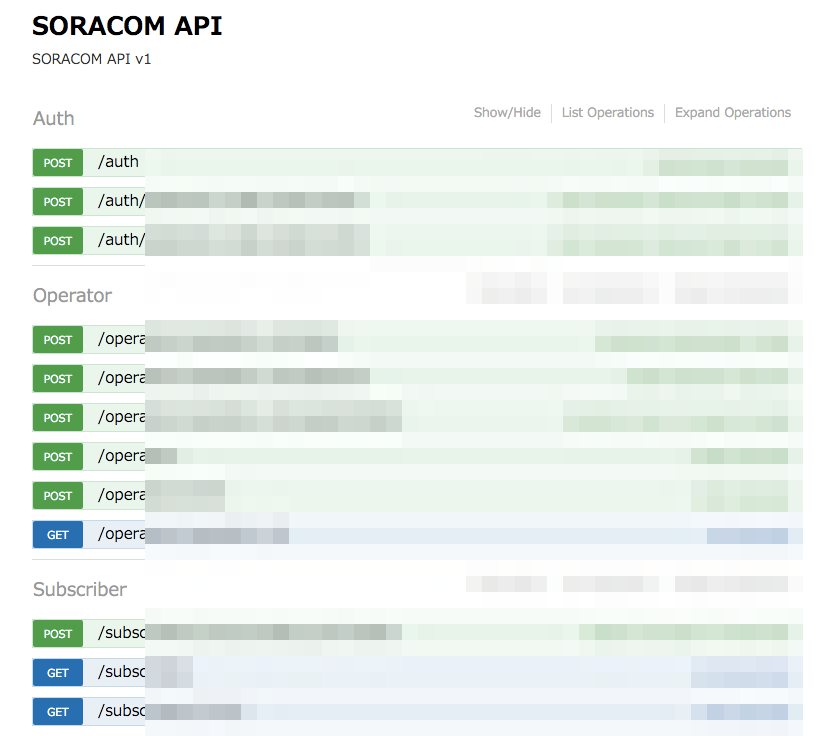Click the POST badge next to /auth

point(57,162)
